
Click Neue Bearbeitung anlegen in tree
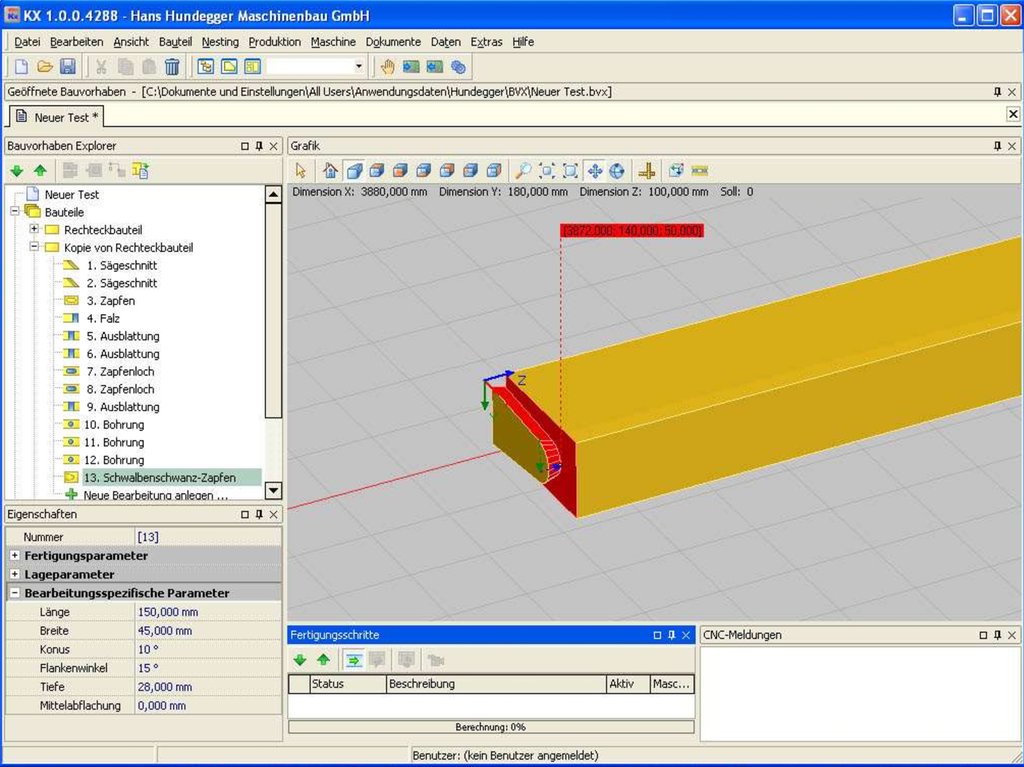[x=155, y=495]
